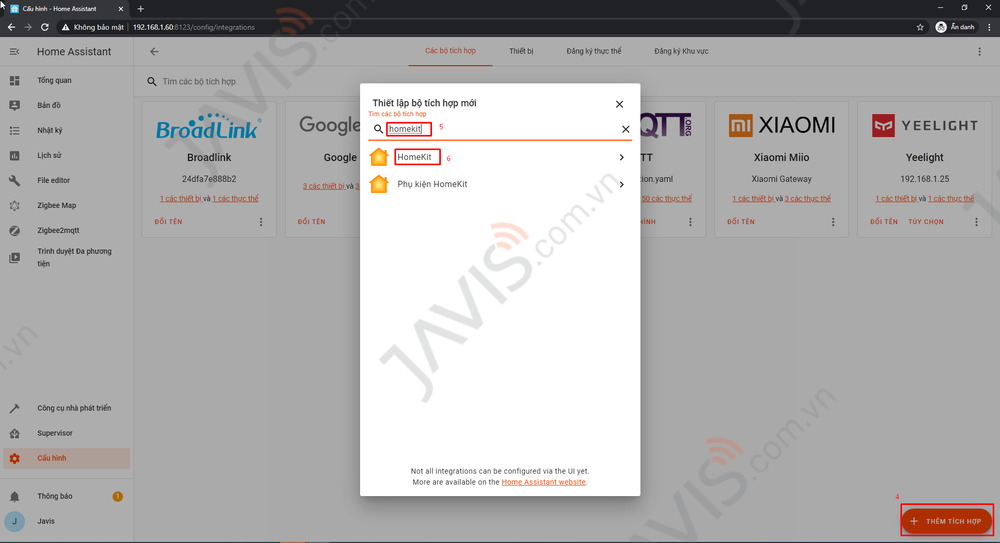Open Broadlink 1 các thiết bị link

pos(180,198)
